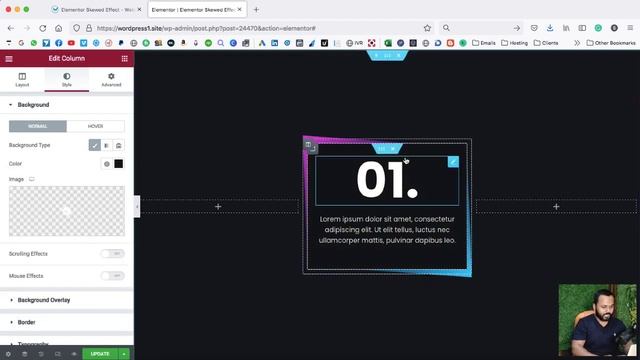Open the Elementor widgets grid
Image resolution: width=640 pixels, height=360 pixels.
tap(124, 59)
